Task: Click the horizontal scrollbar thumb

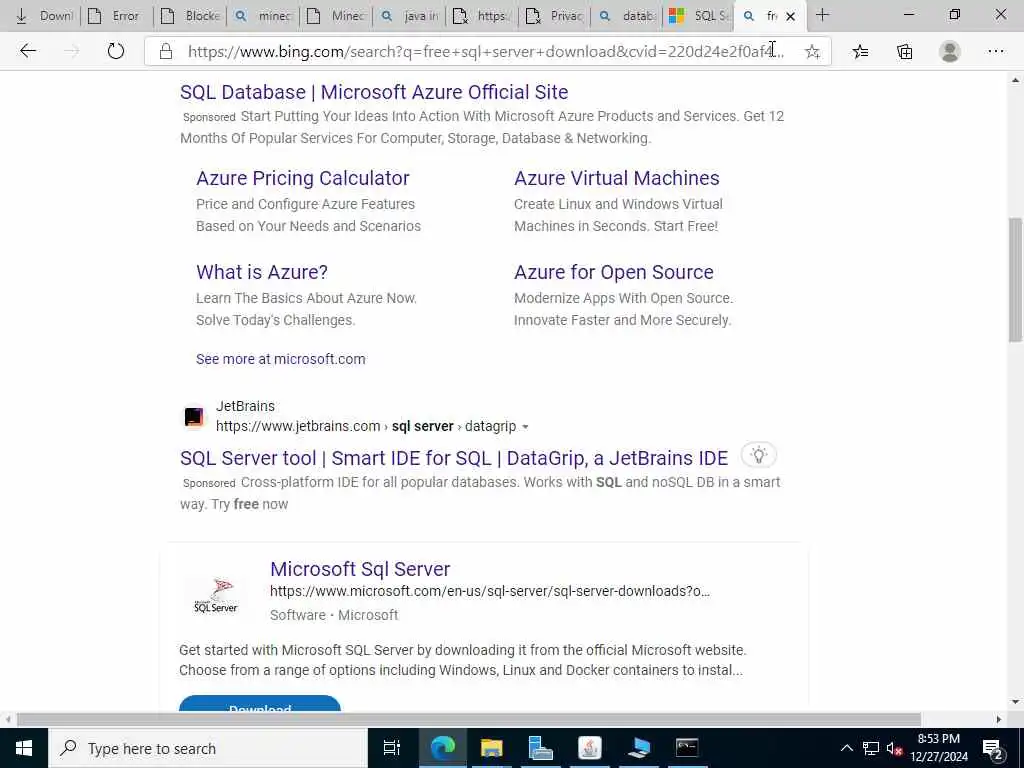Action: point(468,720)
